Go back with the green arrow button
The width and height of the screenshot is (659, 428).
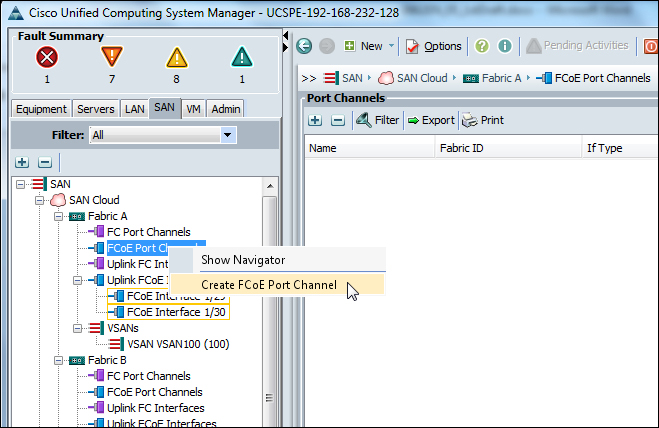(x=304, y=46)
